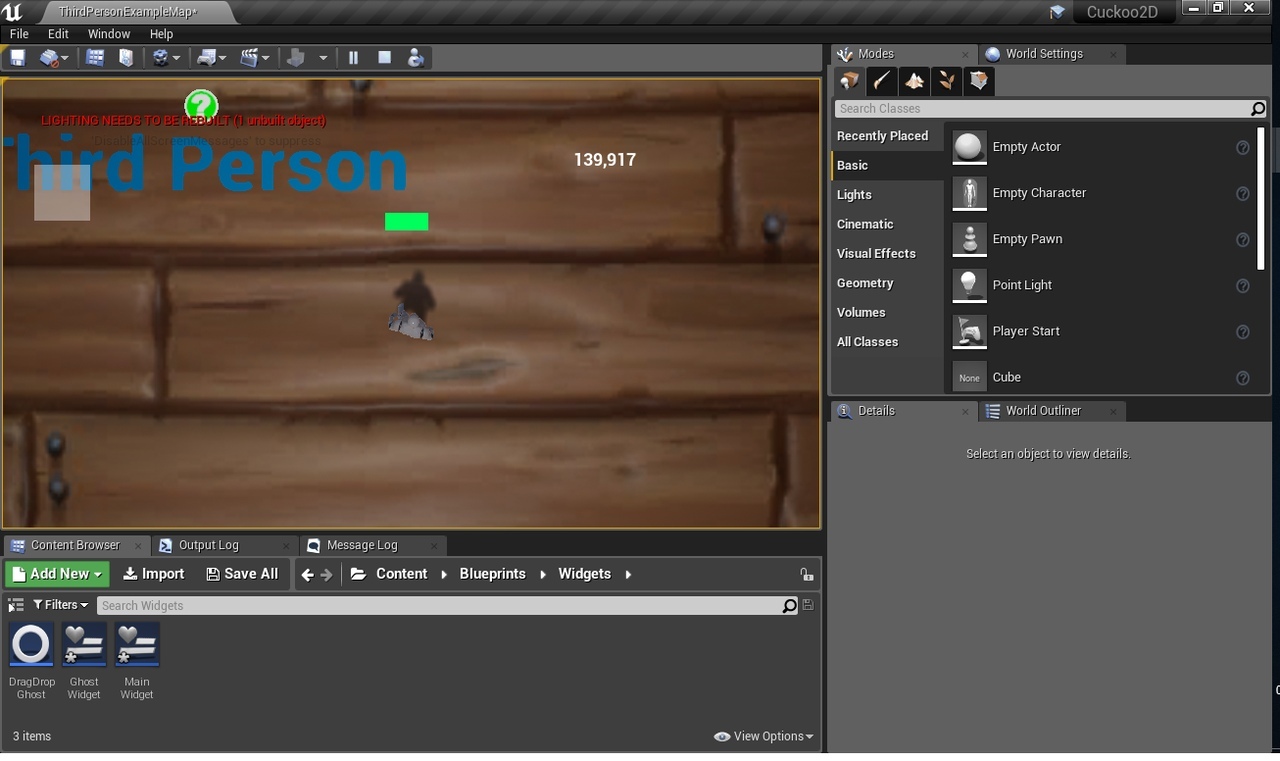This screenshot has height=761, width=1280.
Task: Select the Lights category
Action: pyautogui.click(x=855, y=195)
